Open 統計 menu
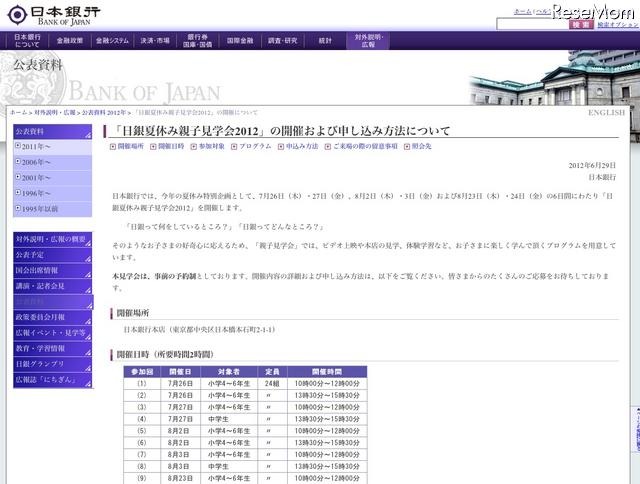This screenshot has width=640, height=484. 325,40
